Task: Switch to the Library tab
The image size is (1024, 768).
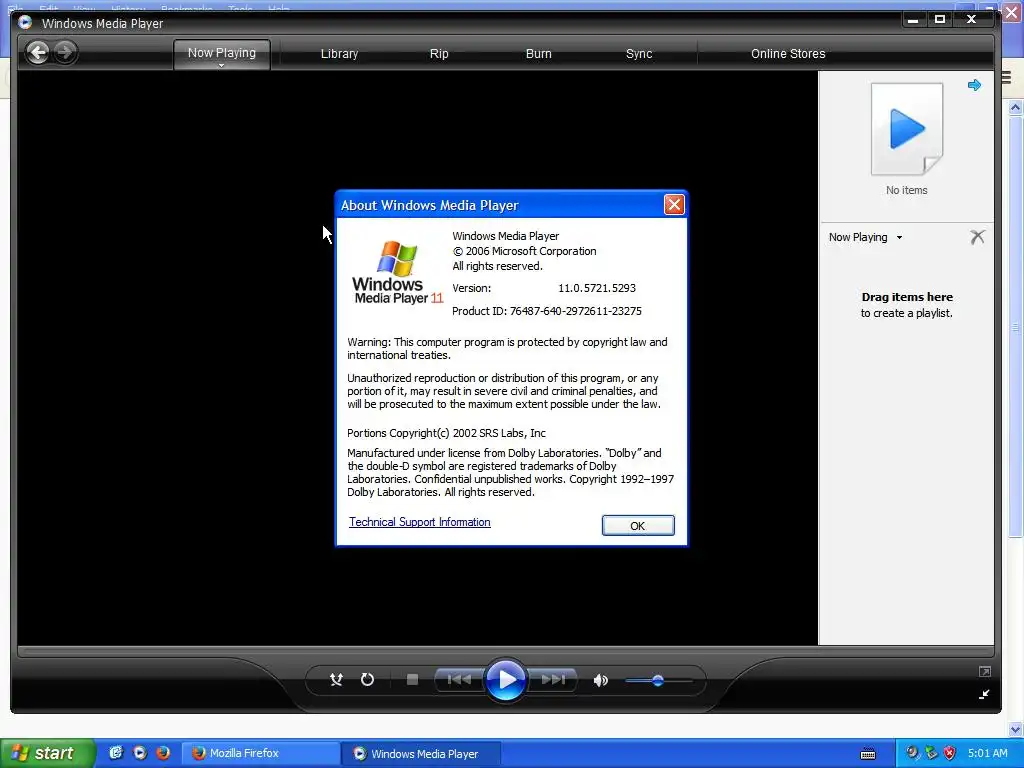Action: [x=339, y=54]
